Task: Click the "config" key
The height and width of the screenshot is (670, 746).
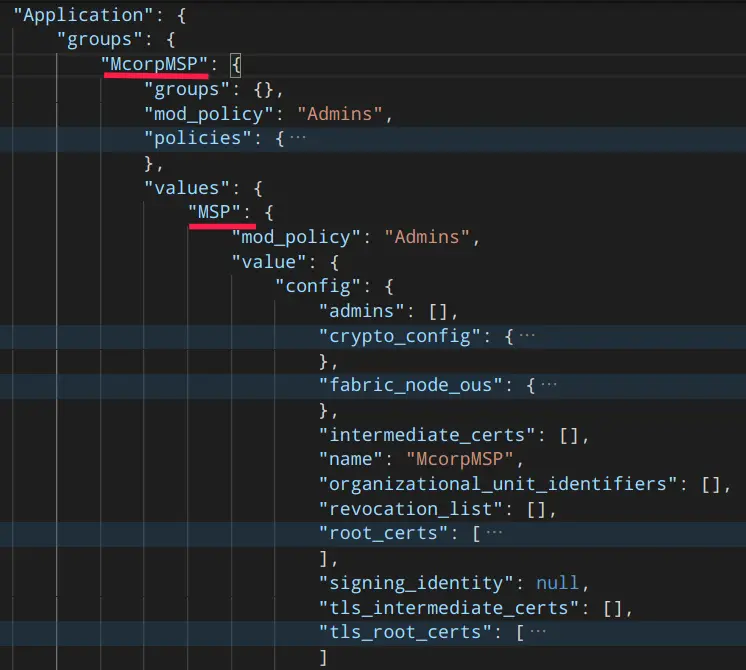Action: 318,286
